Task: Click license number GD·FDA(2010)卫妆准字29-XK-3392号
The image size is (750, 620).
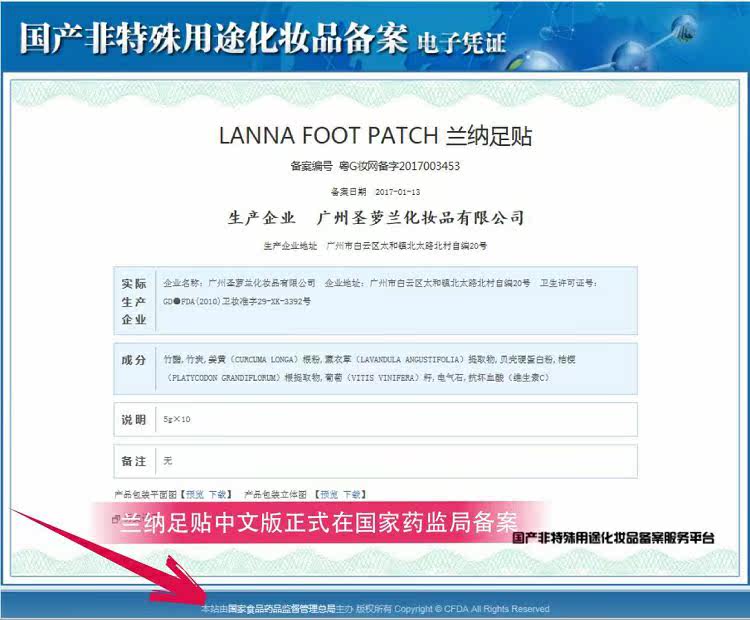Action: tap(237, 301)
